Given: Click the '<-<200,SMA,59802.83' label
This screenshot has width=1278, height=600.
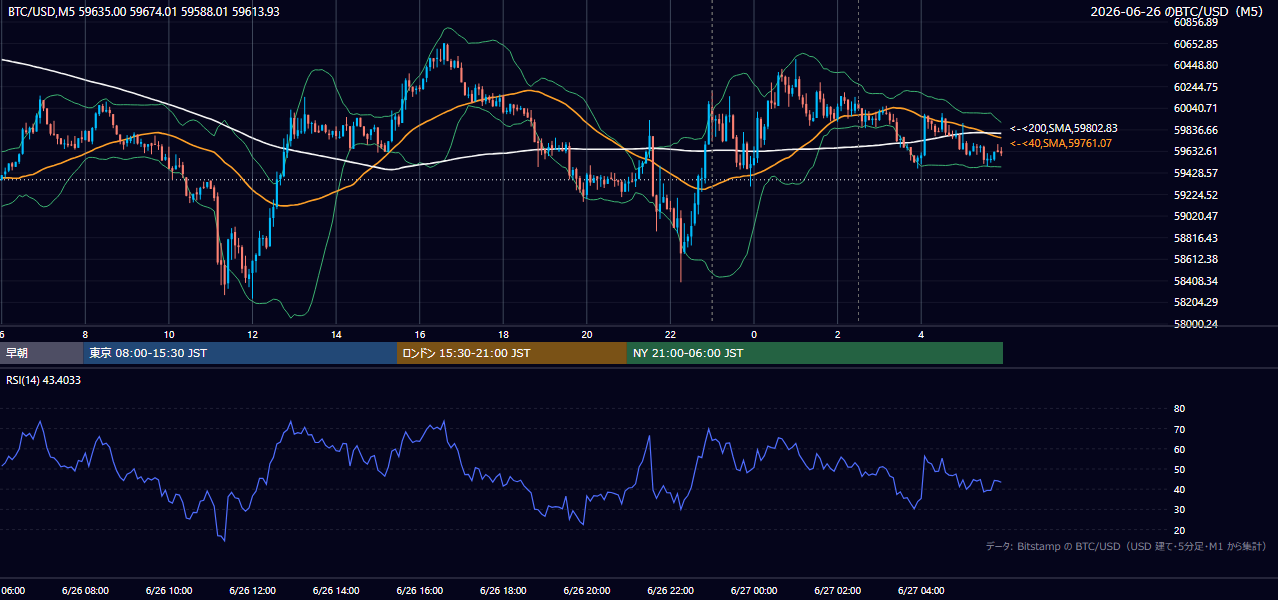Looking at the screenshot, I should pyautogui.click(x=1063, y=128).
